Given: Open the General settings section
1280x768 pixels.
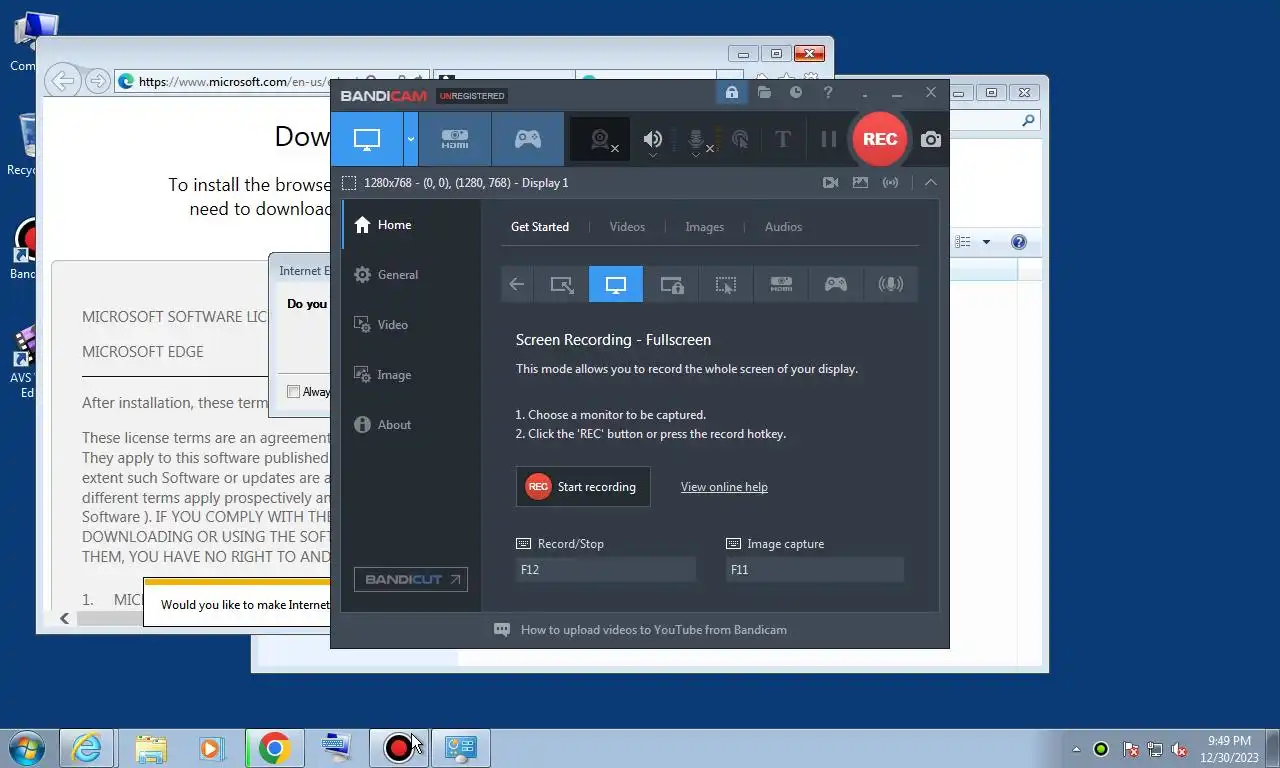Looking at the screenshot, I should click(x=411, y=275).
